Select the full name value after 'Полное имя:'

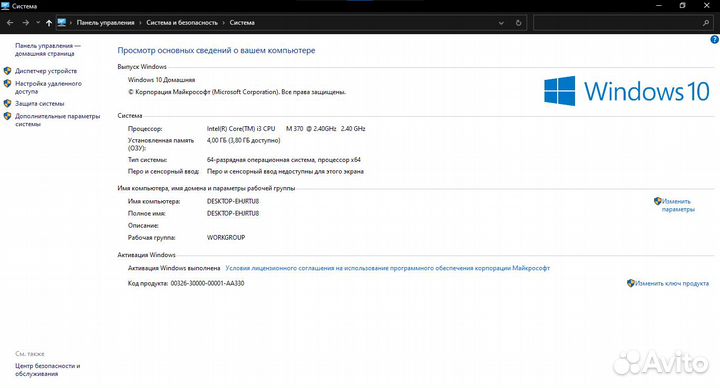pyautogui.click(x=233, y=213)
